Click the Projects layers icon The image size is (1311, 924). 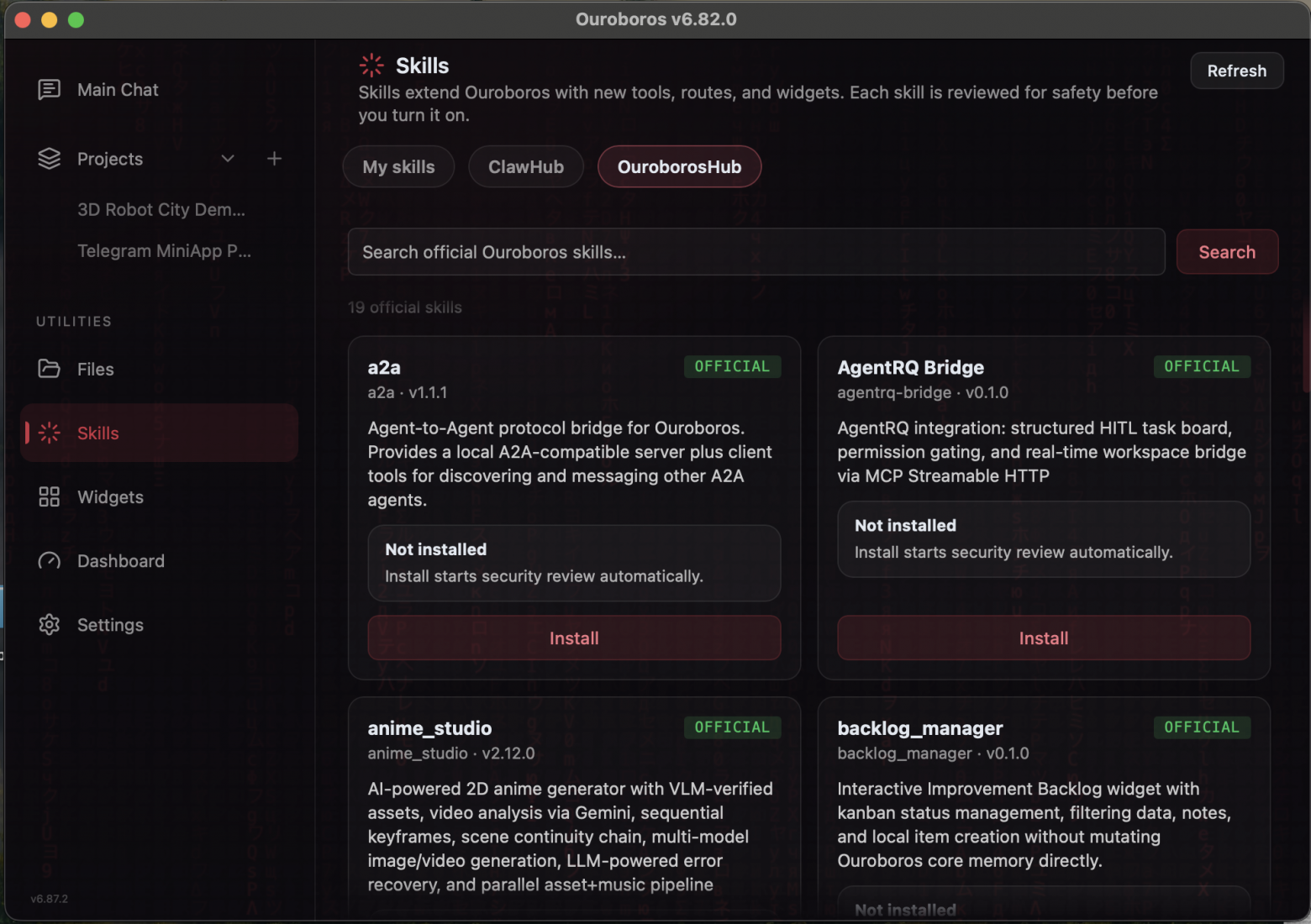tap(50, 159)
